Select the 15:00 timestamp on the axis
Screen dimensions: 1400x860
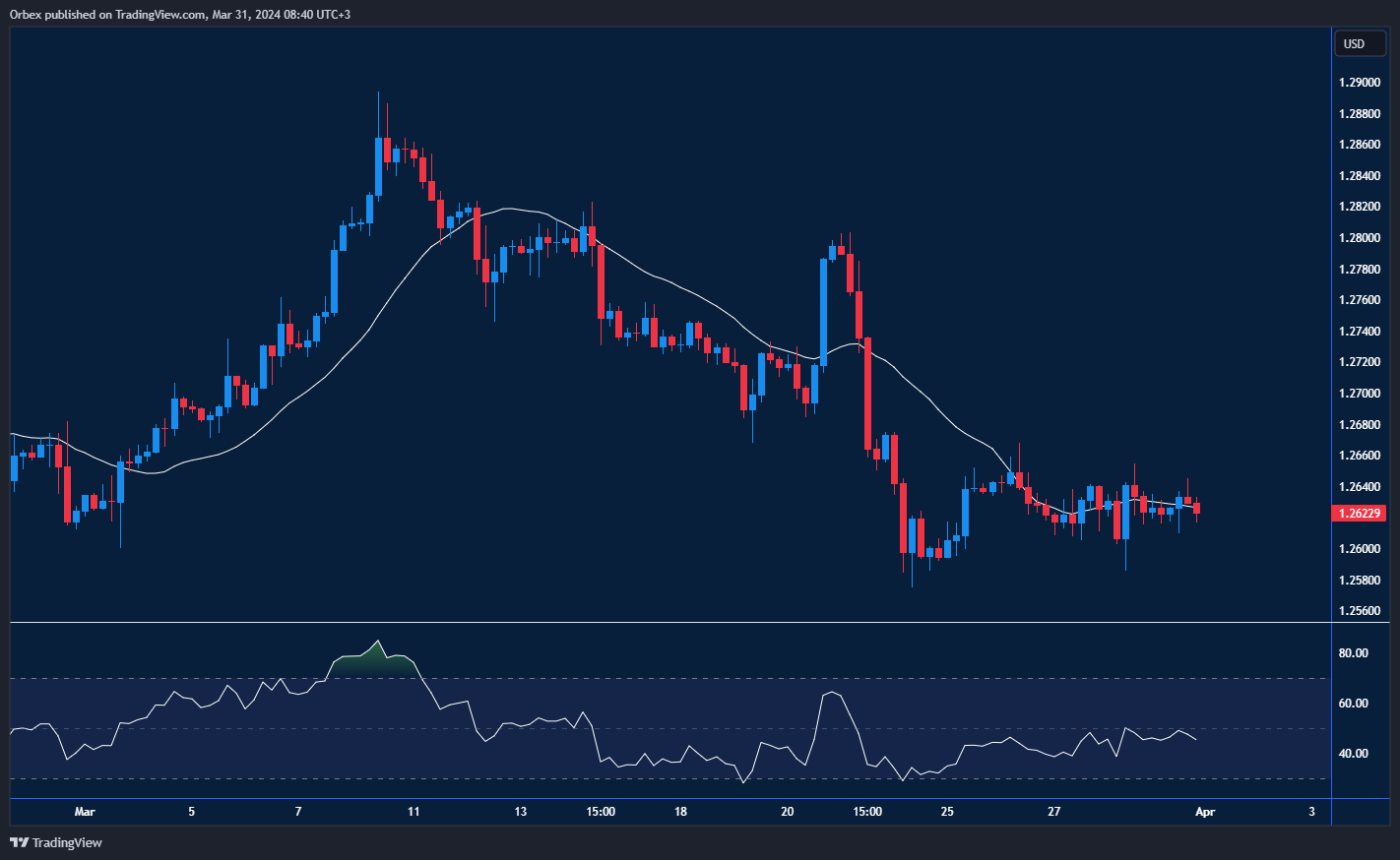point(600,812)
